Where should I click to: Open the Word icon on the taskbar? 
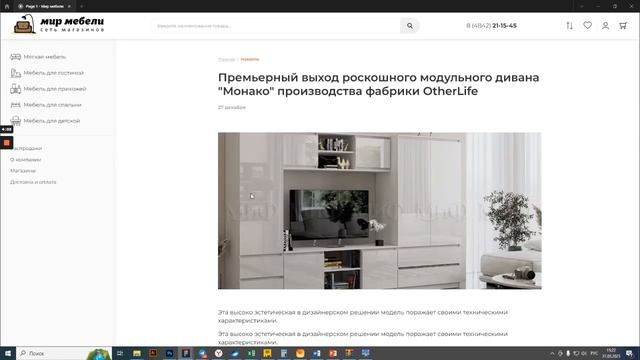coord(316,353)
